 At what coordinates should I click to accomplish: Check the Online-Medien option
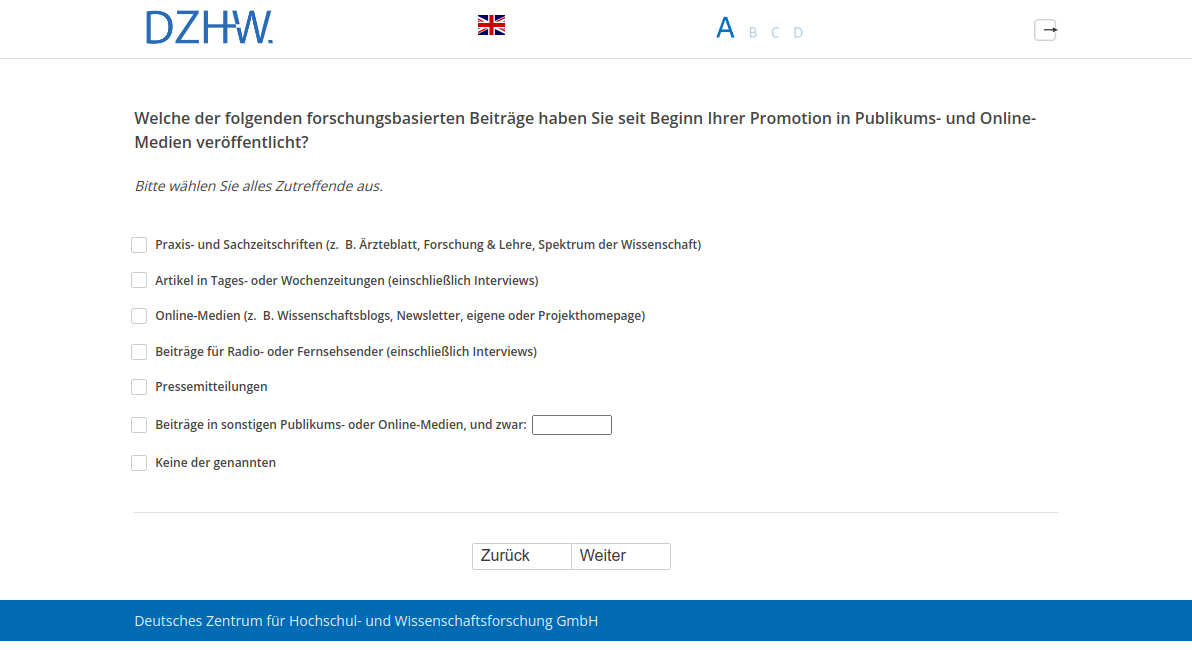click(x=139, y=316)
